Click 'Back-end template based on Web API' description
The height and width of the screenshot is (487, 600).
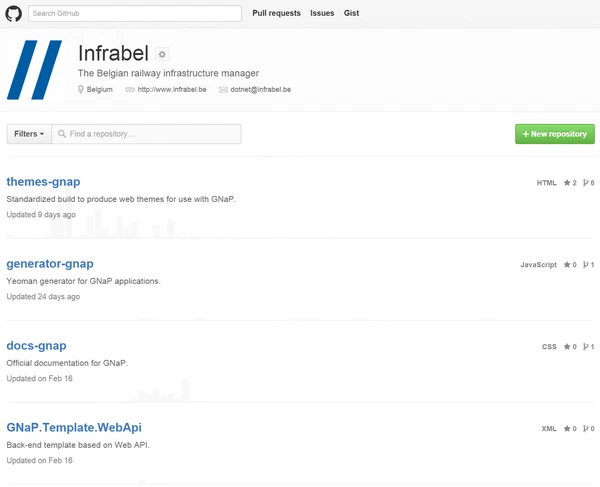[78, 445]
